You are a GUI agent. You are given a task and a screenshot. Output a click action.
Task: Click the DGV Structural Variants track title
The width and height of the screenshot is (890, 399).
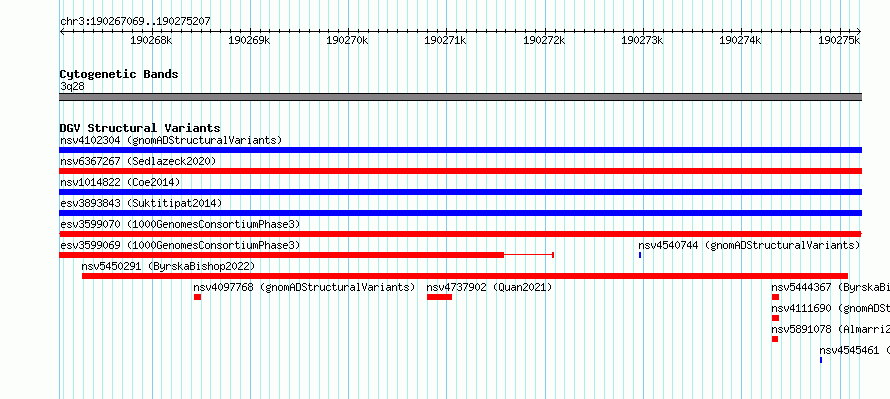pyautogui.click(x=140, y=128)
